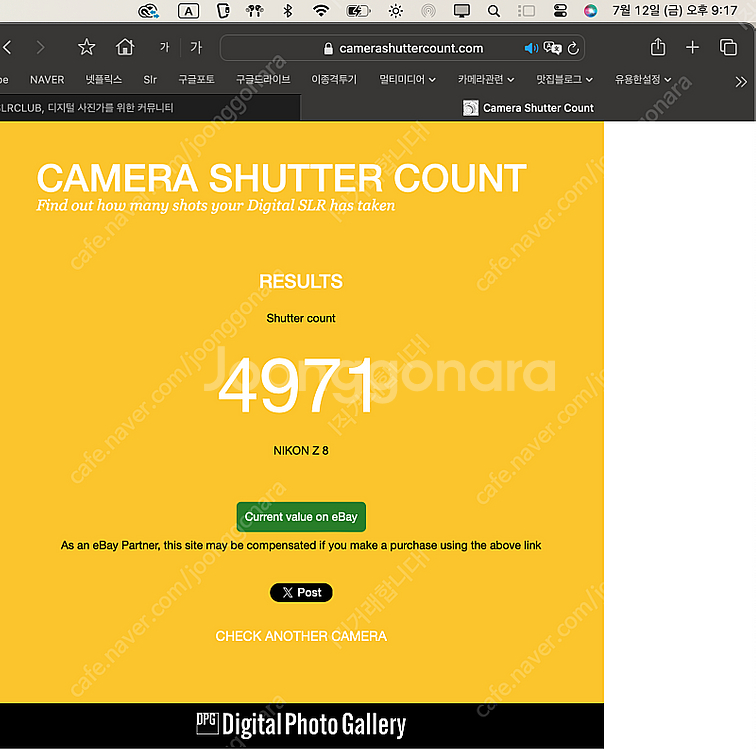Reload the page with refresh icon

[573, 48]
